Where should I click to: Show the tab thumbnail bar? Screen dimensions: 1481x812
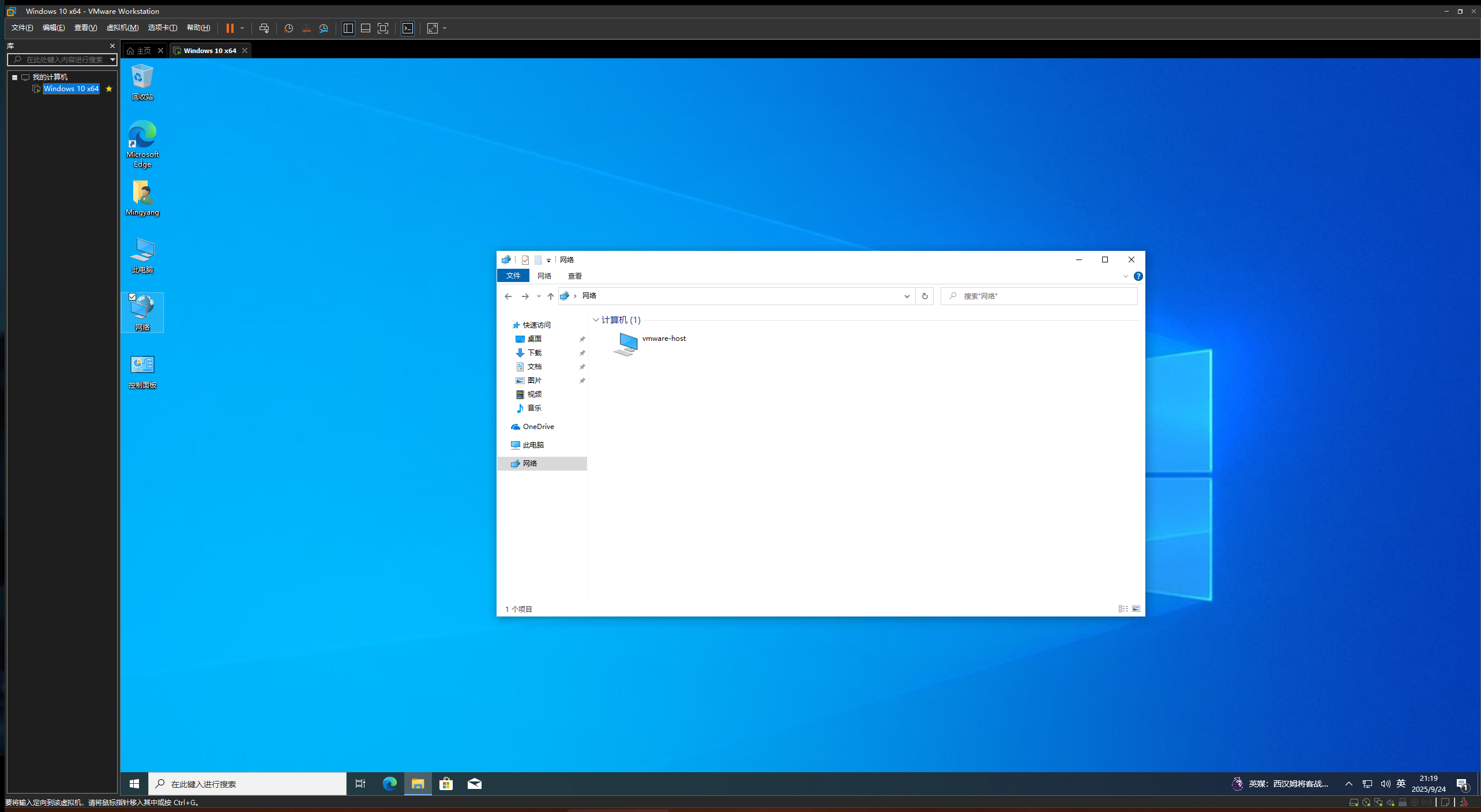click(365, 28)
